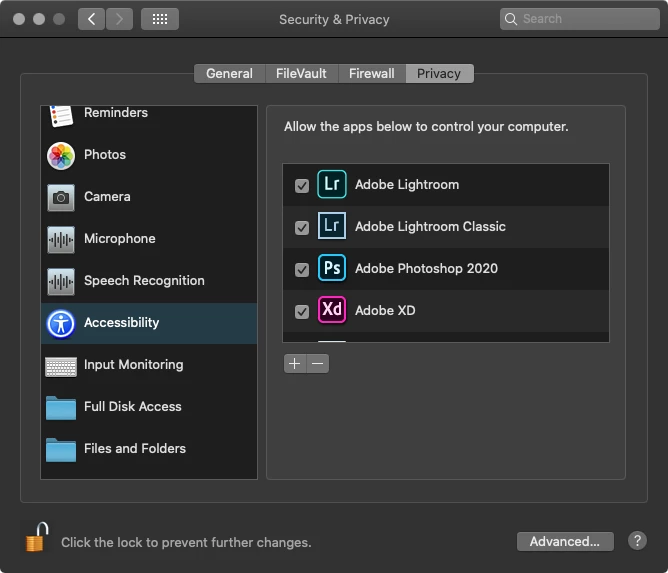Select the Privacy tab

click(439, 74)
